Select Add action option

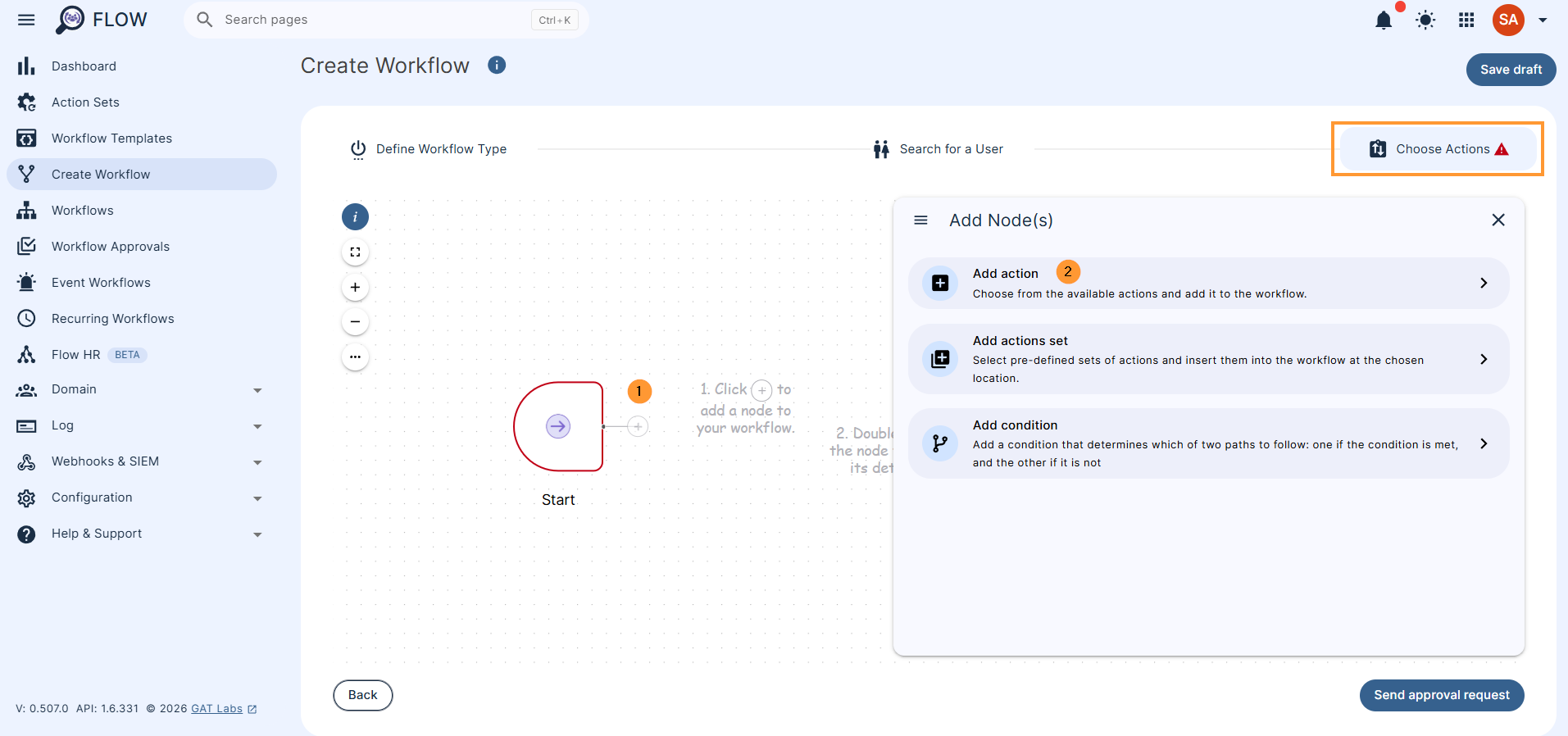(1208, 283)
